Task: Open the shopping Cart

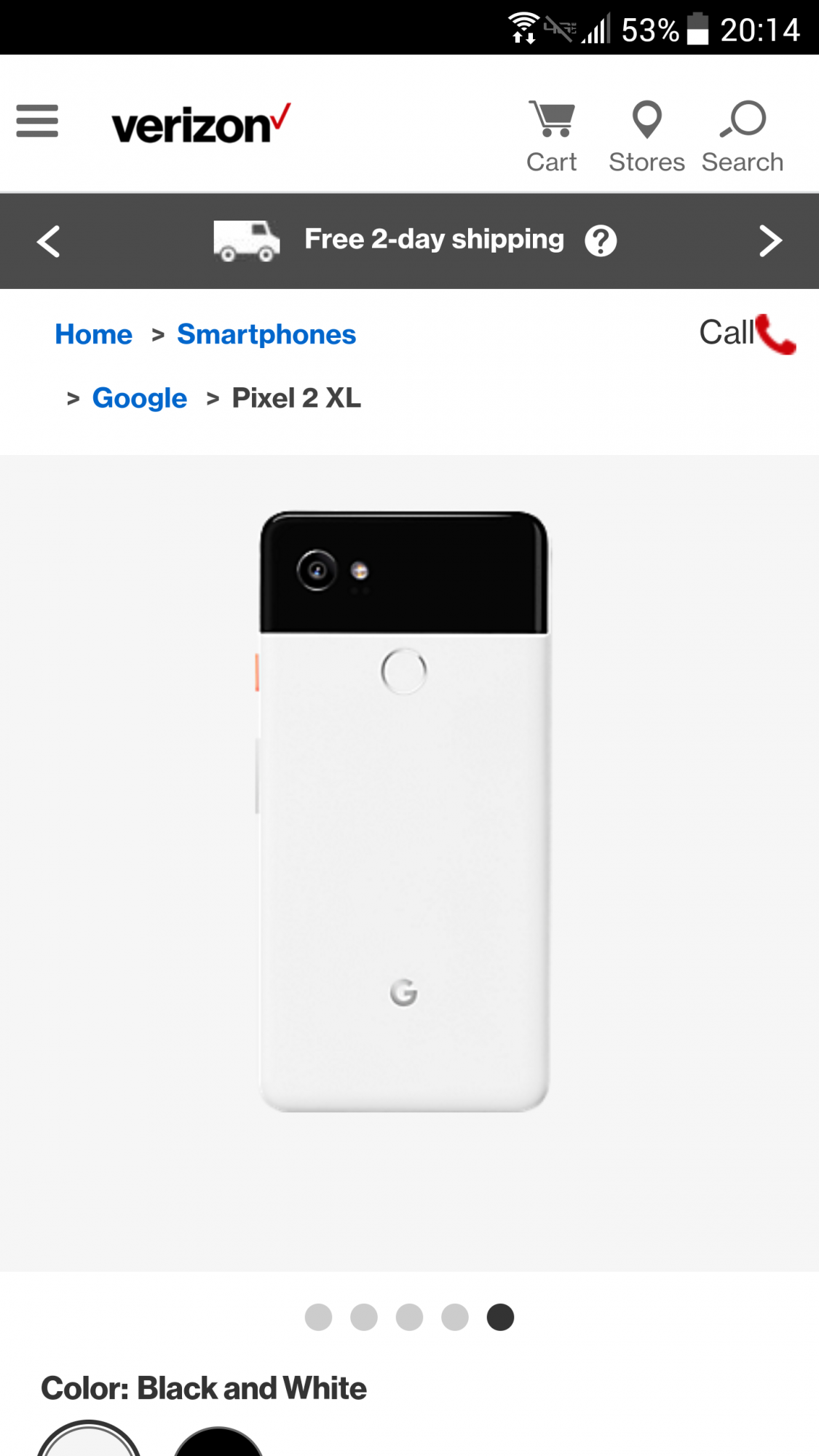Action: pos(552,137)
